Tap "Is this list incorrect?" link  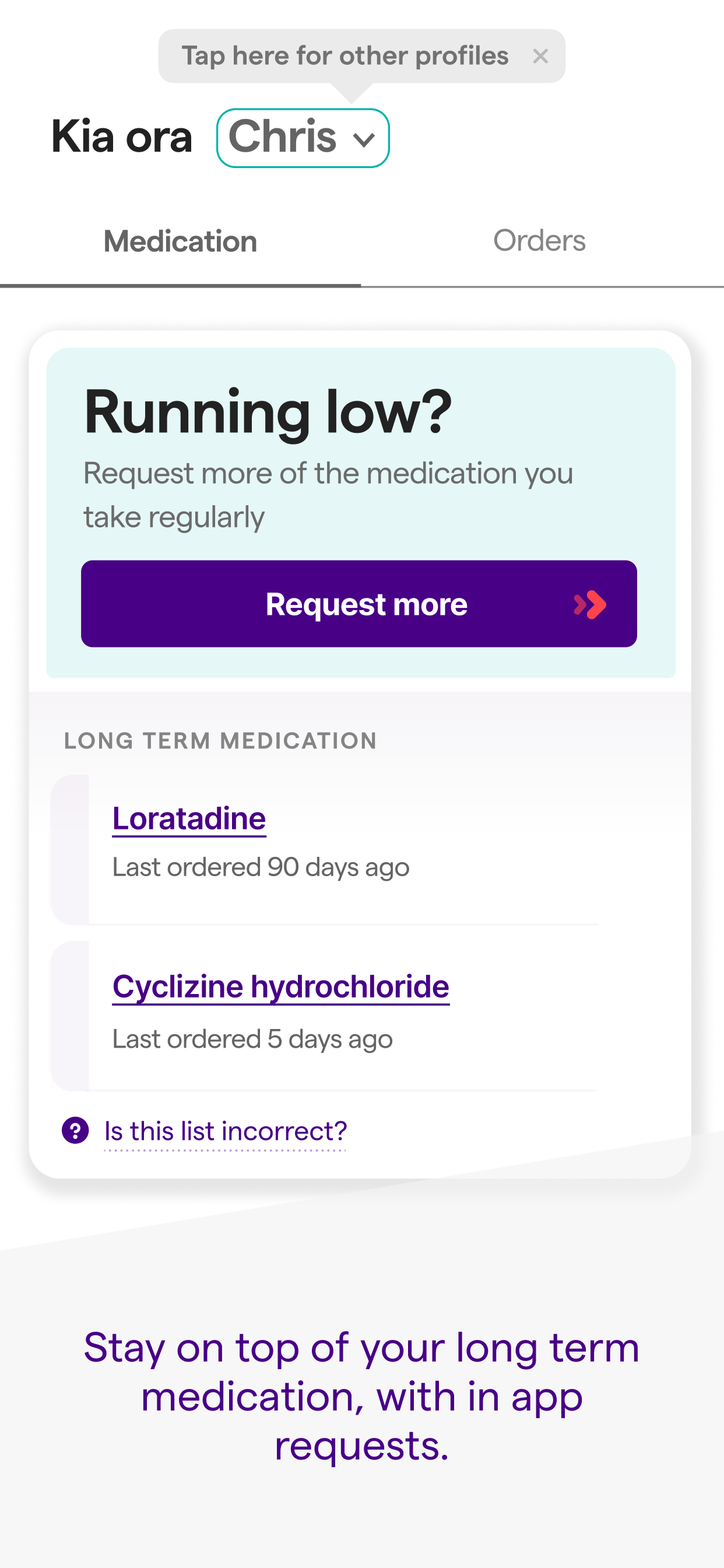225,1132
